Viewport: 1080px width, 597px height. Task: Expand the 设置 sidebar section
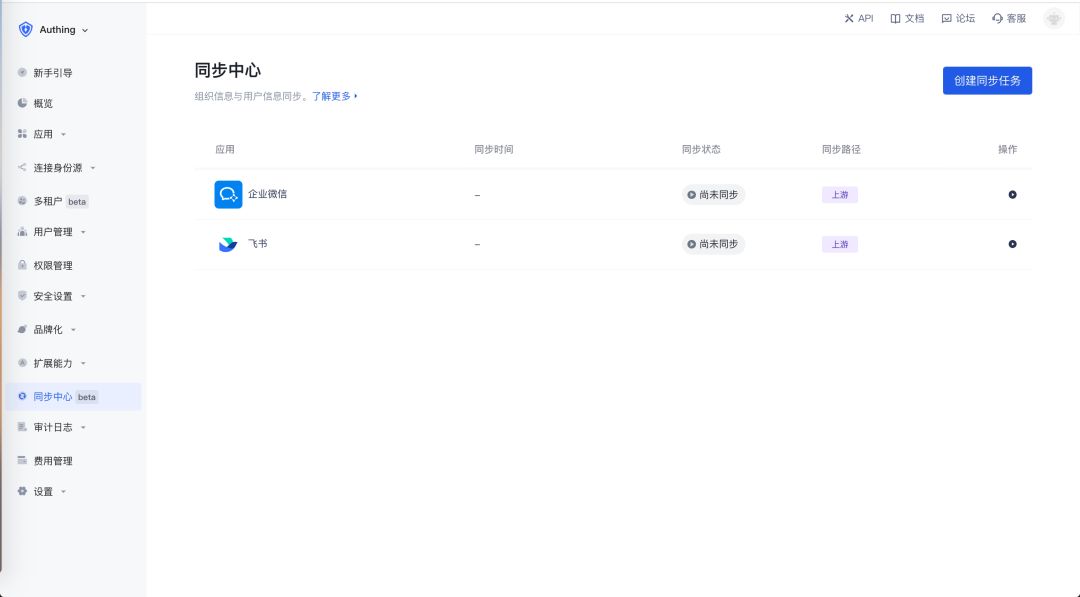pyautogui.click(x=42, y=491)
